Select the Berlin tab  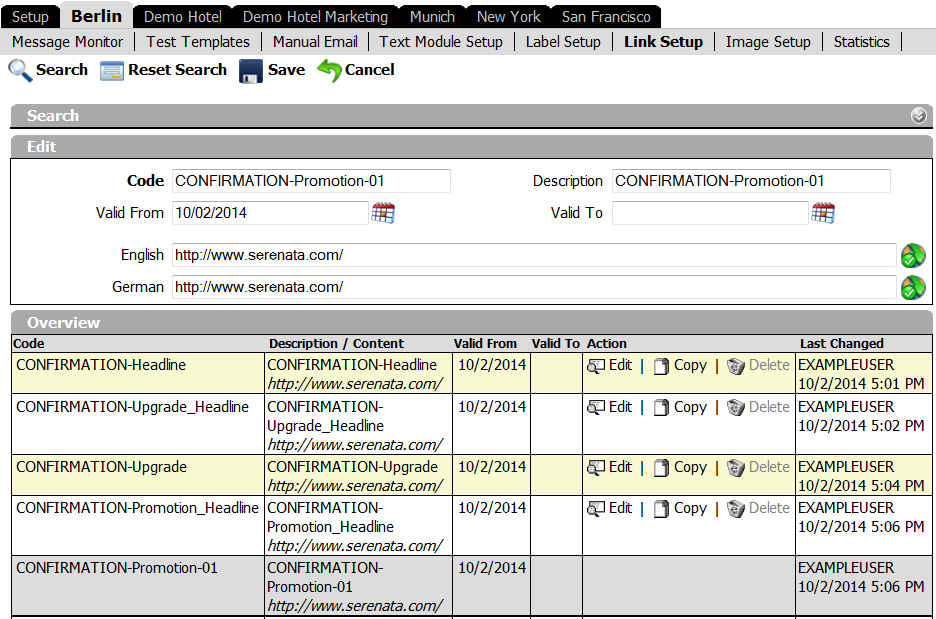[96, 16]
